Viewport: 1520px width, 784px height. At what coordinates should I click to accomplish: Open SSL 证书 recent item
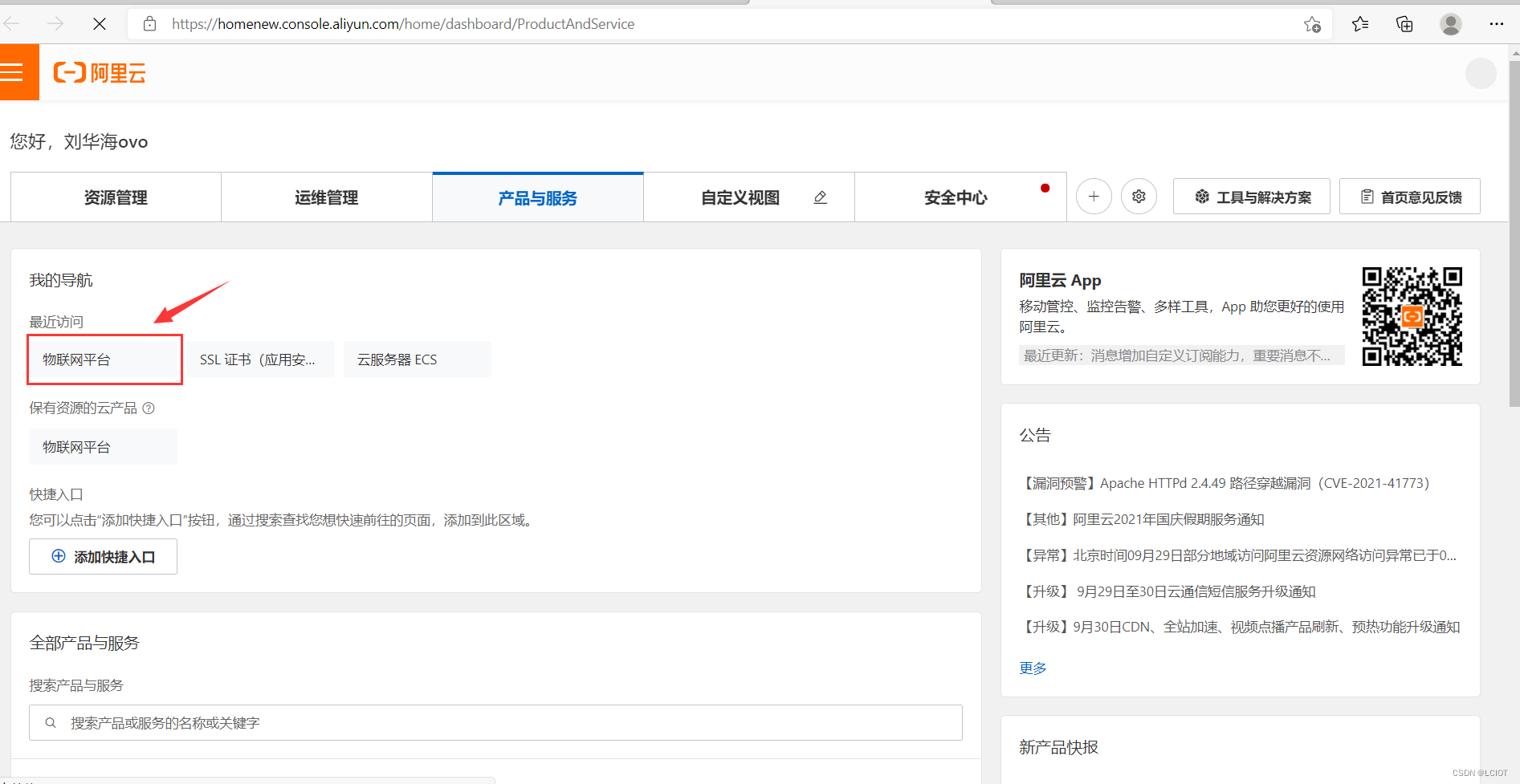click(260, 360)
